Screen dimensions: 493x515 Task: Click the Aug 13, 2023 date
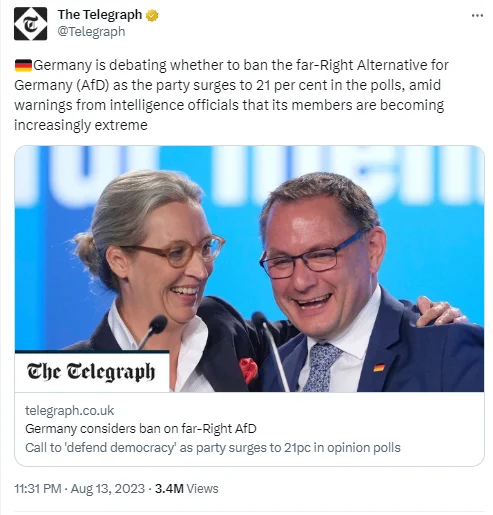[108, 489]
